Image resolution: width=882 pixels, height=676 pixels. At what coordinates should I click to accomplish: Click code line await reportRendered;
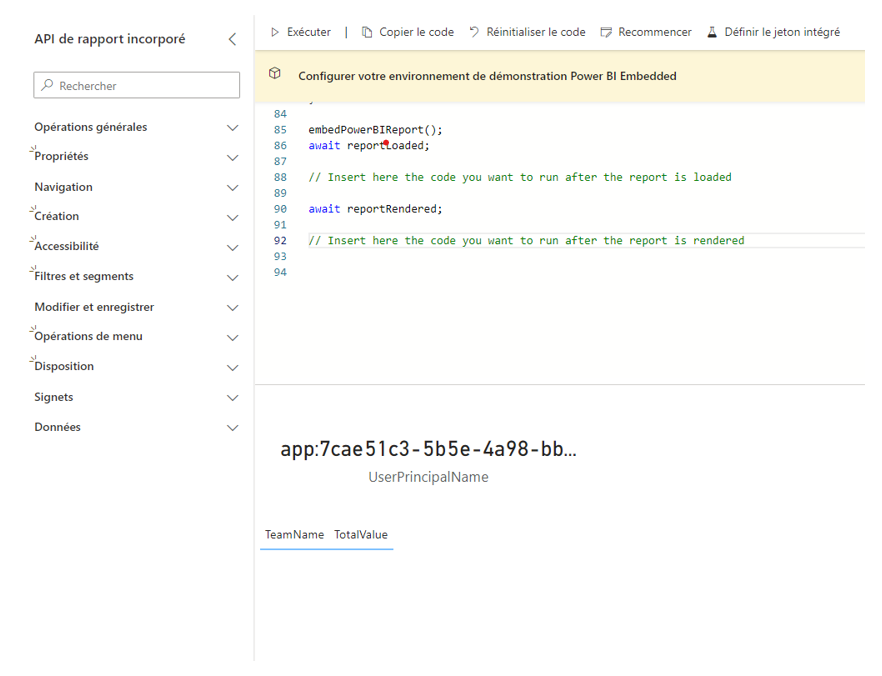(375, 209)
